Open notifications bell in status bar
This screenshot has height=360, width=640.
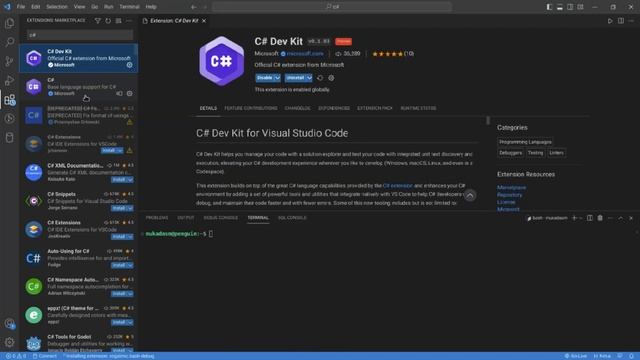(631, 356)
